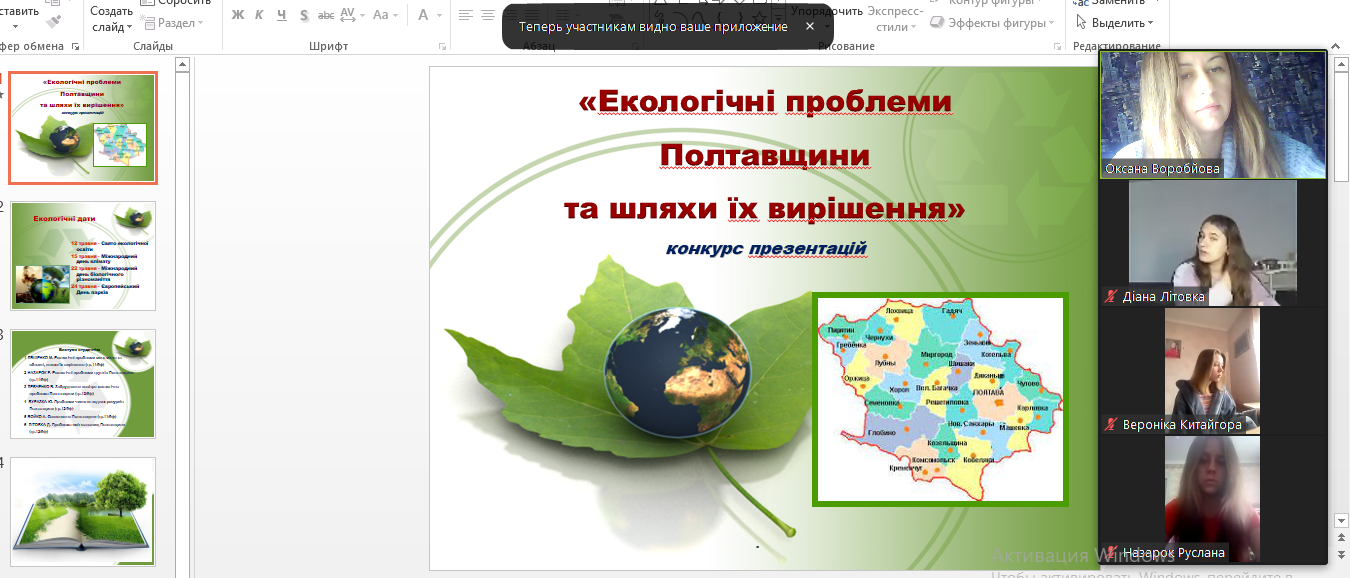Toggle bold (Ж) text formatting
The image size is (1350, 578).
click(x=237, y=15)
